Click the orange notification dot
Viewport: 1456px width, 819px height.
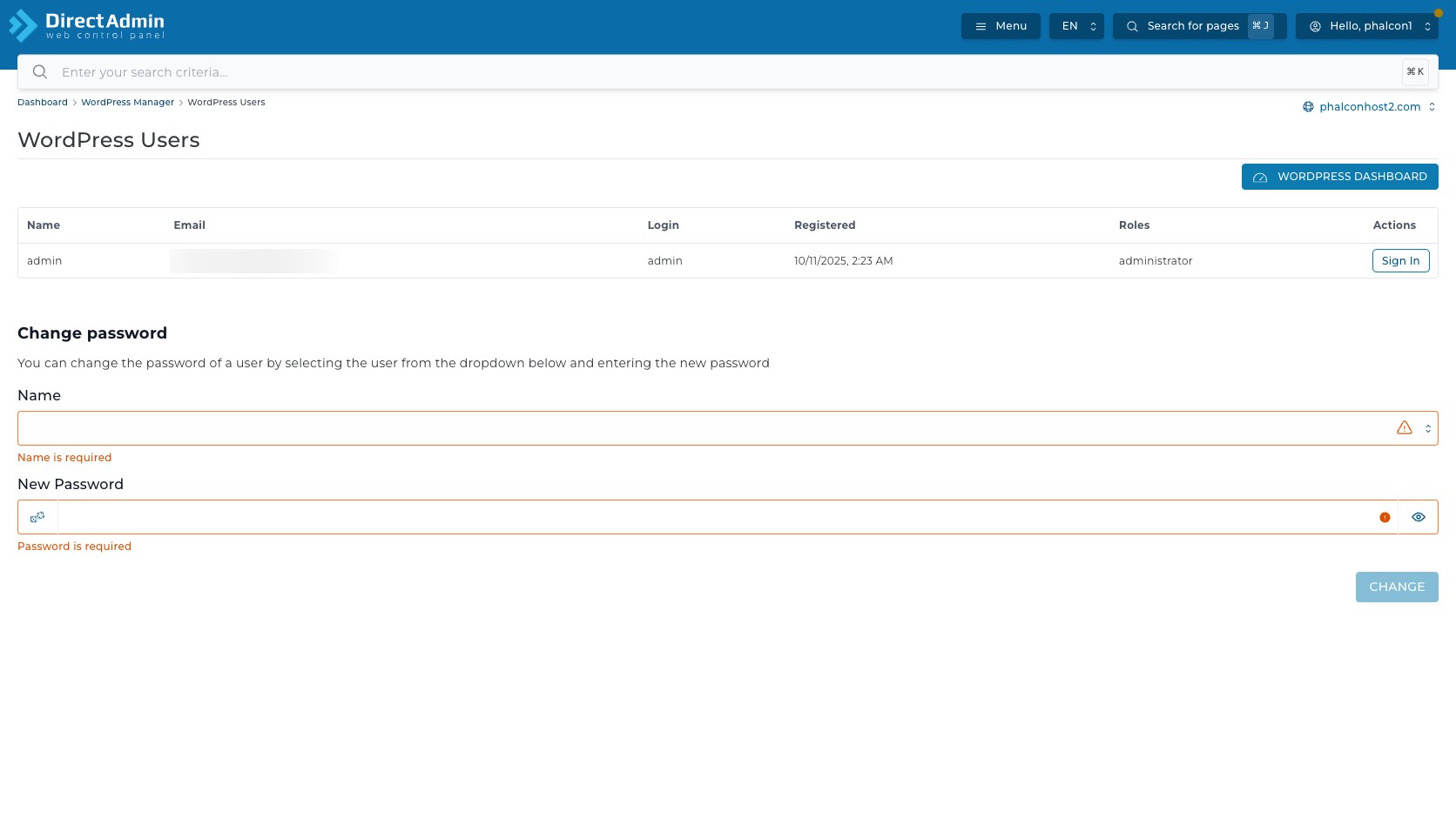click(x=1438, y=13)
